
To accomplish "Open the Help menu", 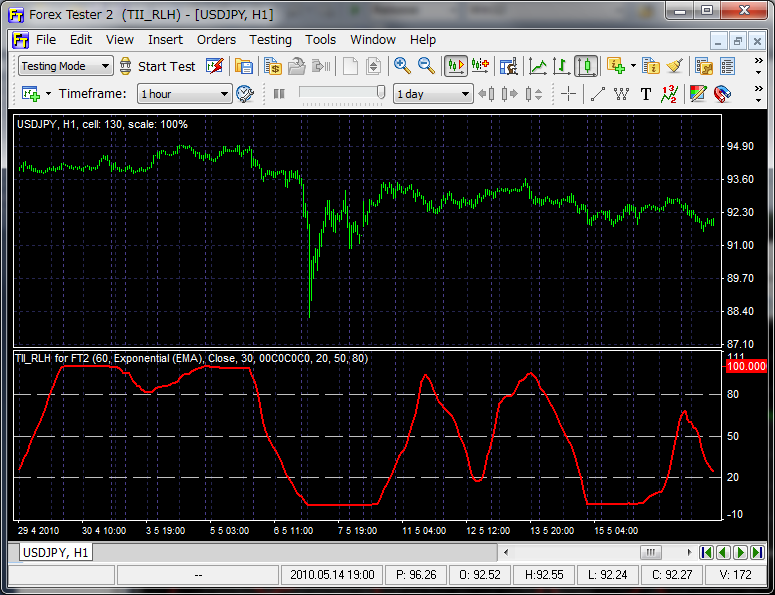I will pyautogui.click(x=423, y=40).
